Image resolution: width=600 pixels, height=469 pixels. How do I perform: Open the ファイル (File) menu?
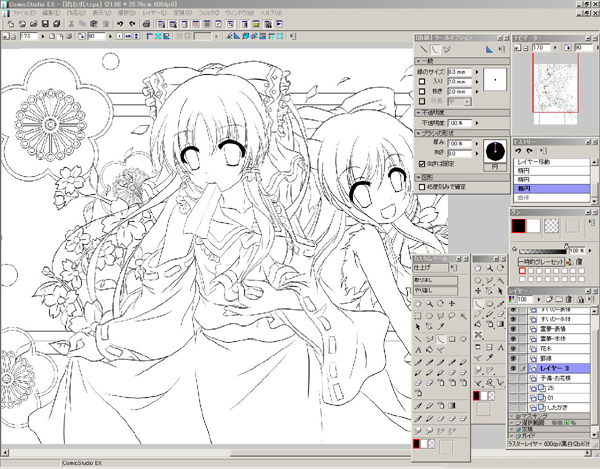(x=24, y=13)
